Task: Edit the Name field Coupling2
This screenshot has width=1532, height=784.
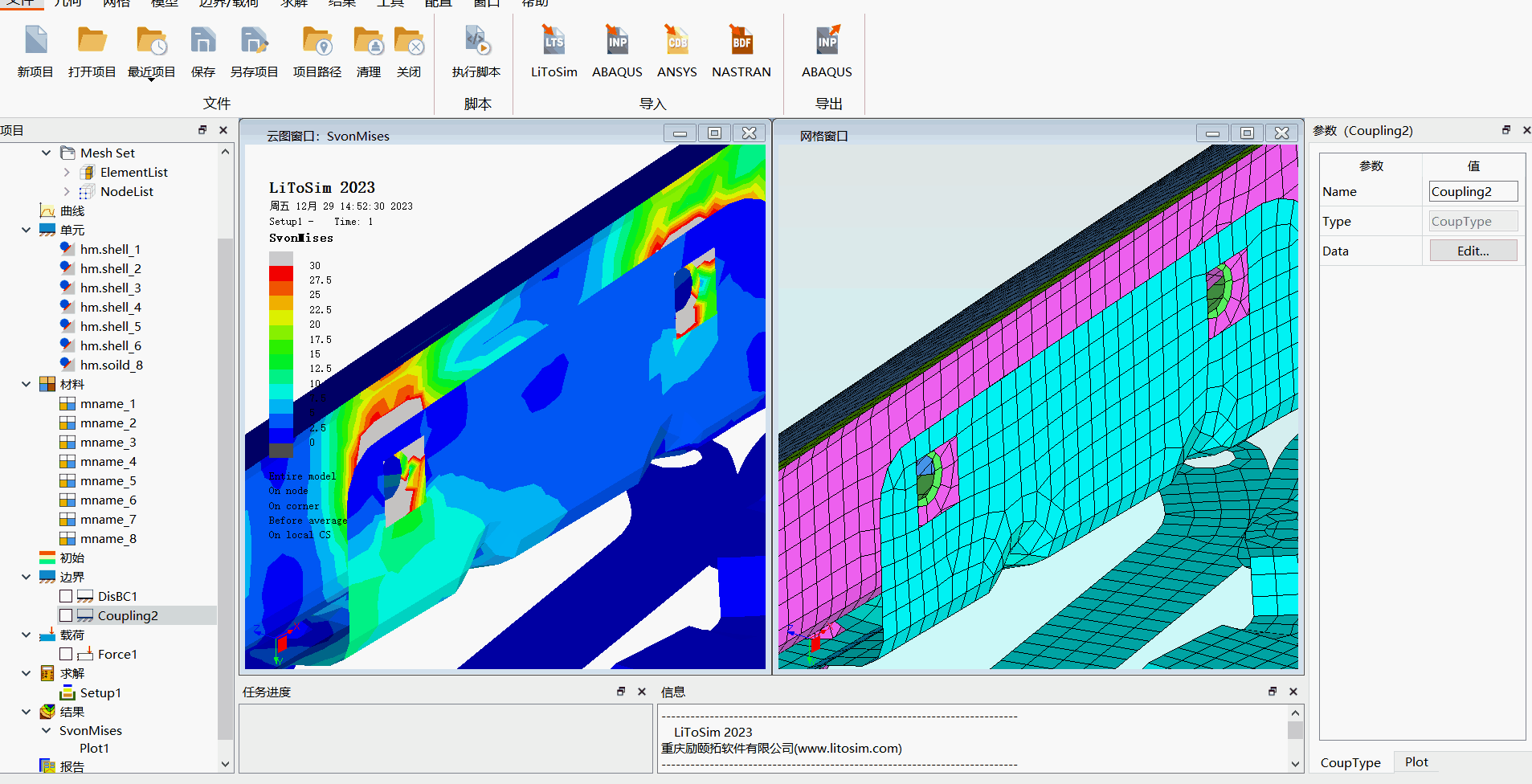Action: 1473,191
